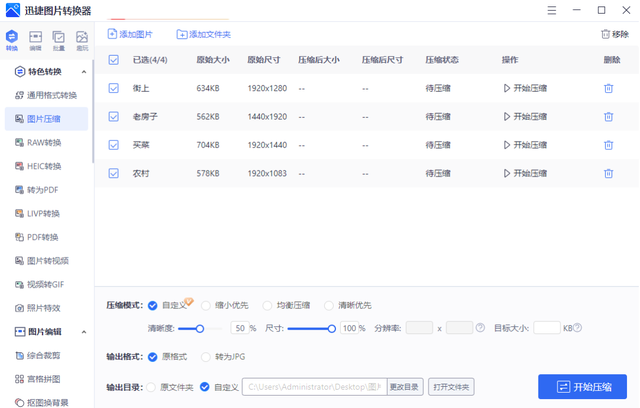Image resolution: width=640 pixels, height=408 pixels.
Task: Set output directory to 原文件夹
Action: (151, 387)
